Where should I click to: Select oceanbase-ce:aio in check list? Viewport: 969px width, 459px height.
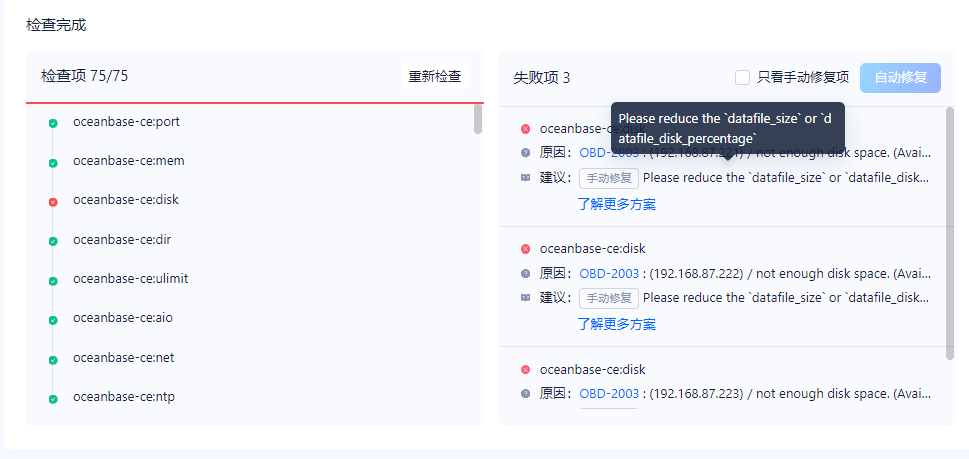[x=122, y=318]
